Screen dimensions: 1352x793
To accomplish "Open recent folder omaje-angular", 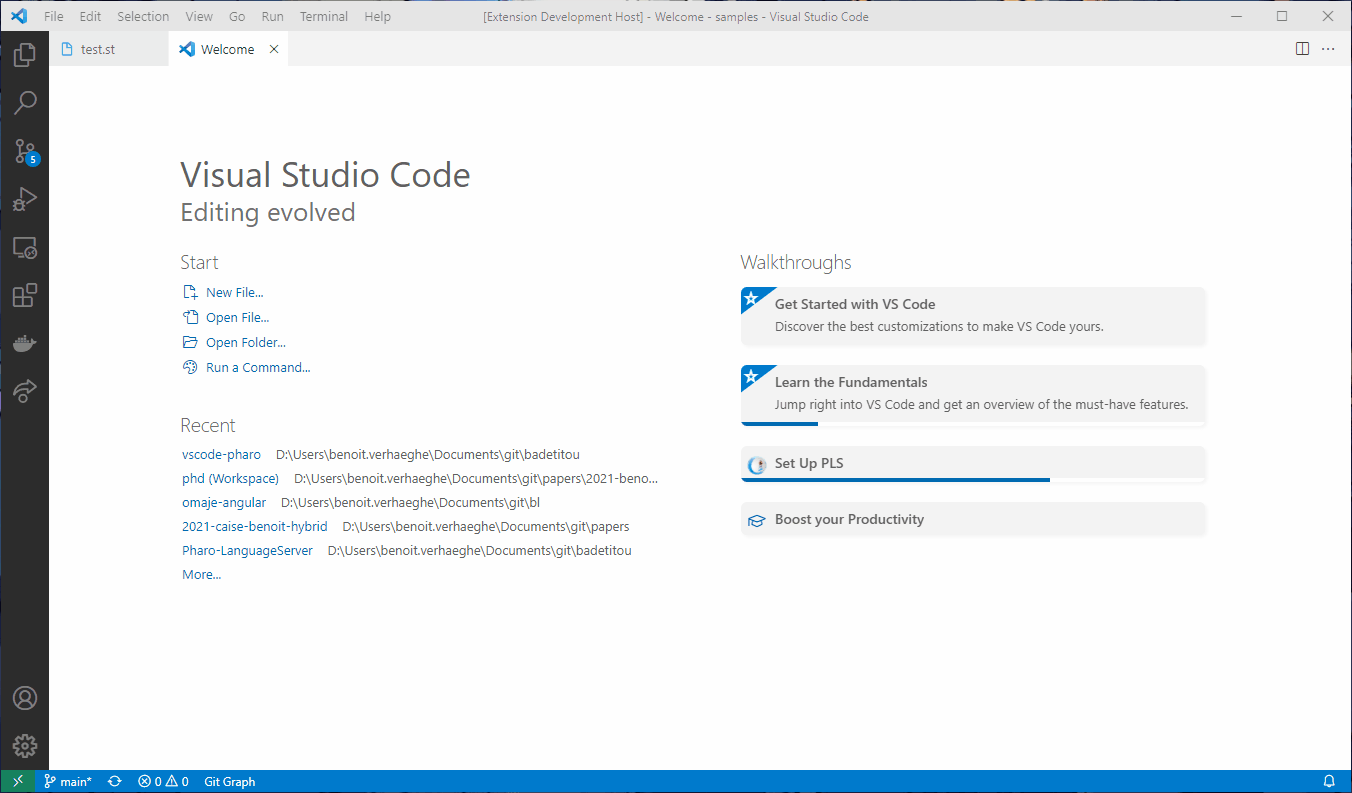I will (x=224, y=503).
